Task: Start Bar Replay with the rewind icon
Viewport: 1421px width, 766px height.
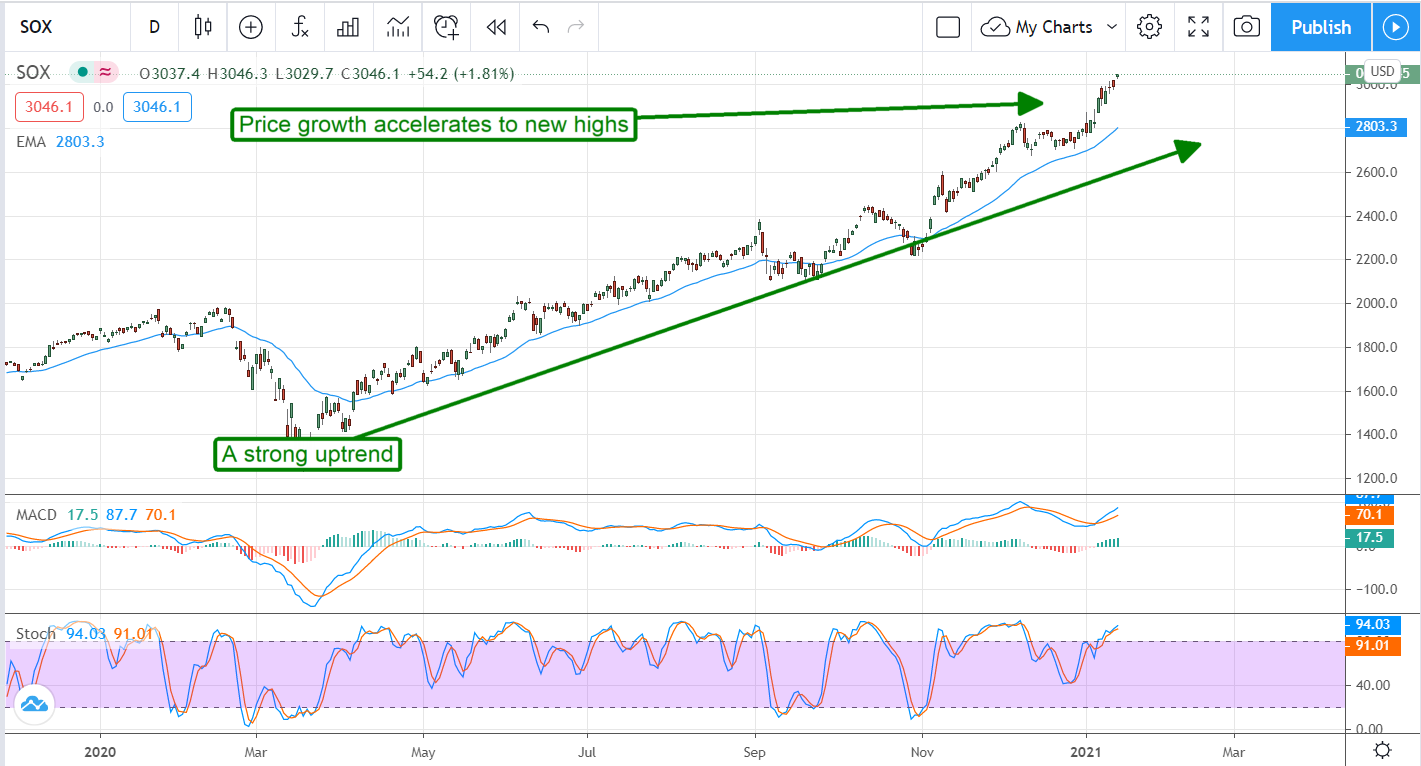Action: pos(495,27)
